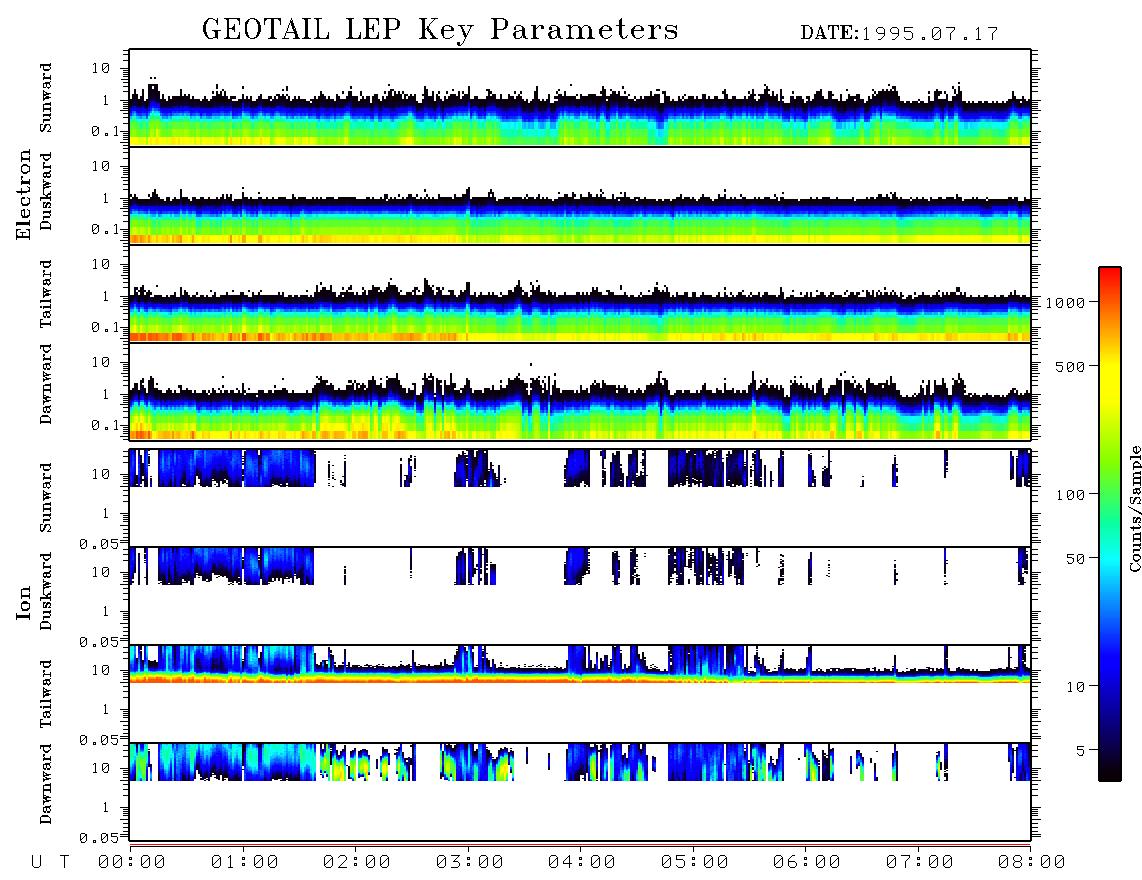Click the Electron Tailward spectrogram panel
This screenshot has height=880, width=1142.
(580, 294)
